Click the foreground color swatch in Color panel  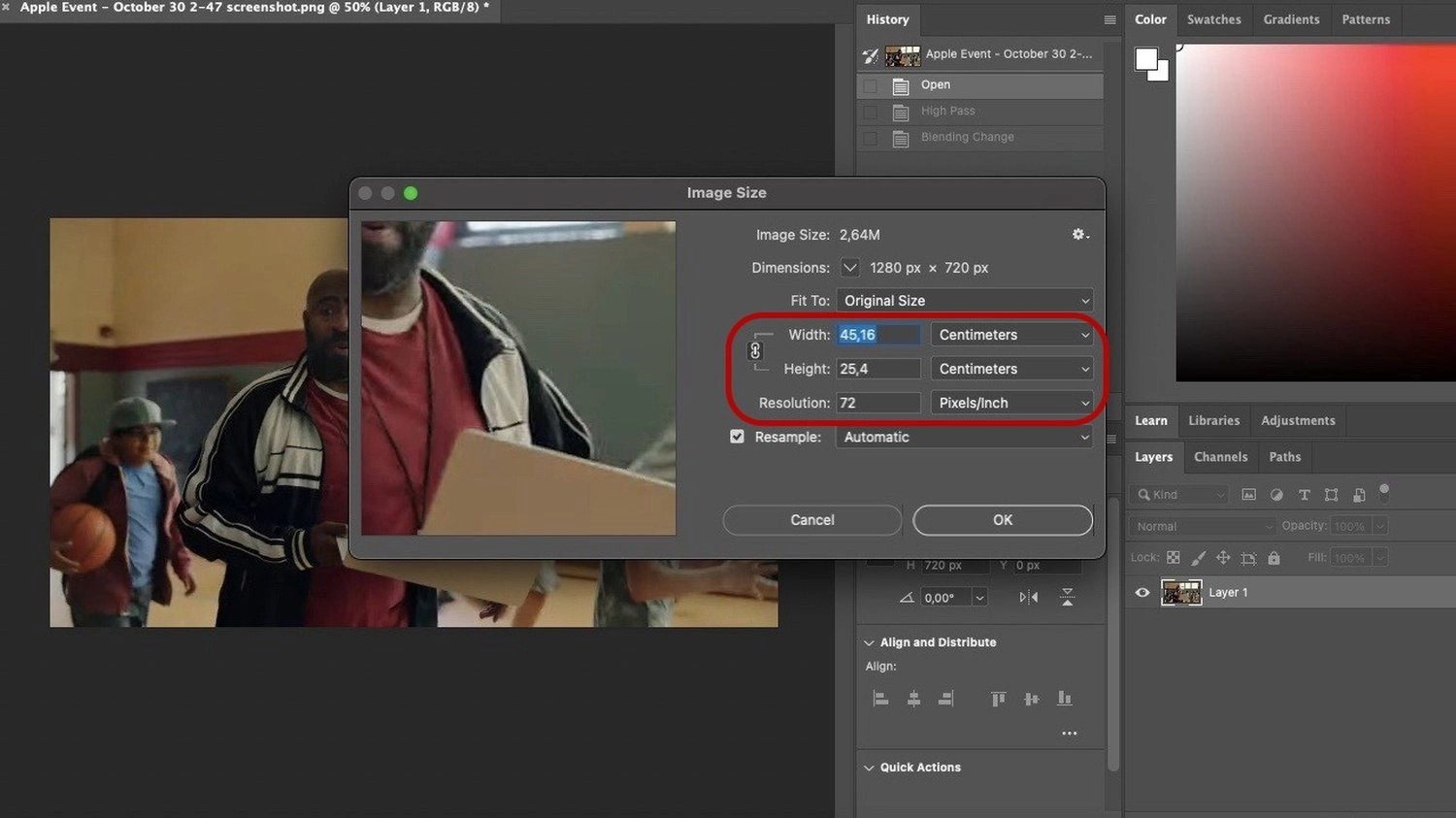point(1145,59)
